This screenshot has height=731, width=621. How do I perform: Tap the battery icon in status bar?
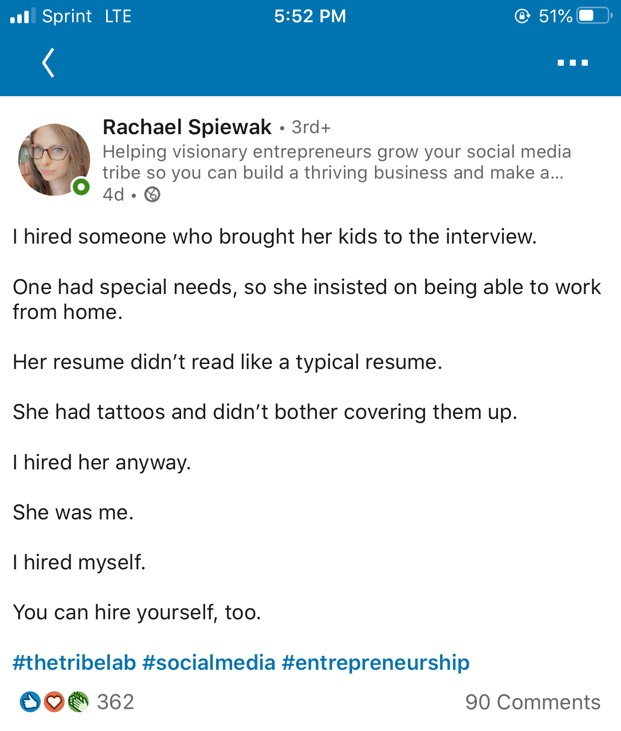[594, 16]
